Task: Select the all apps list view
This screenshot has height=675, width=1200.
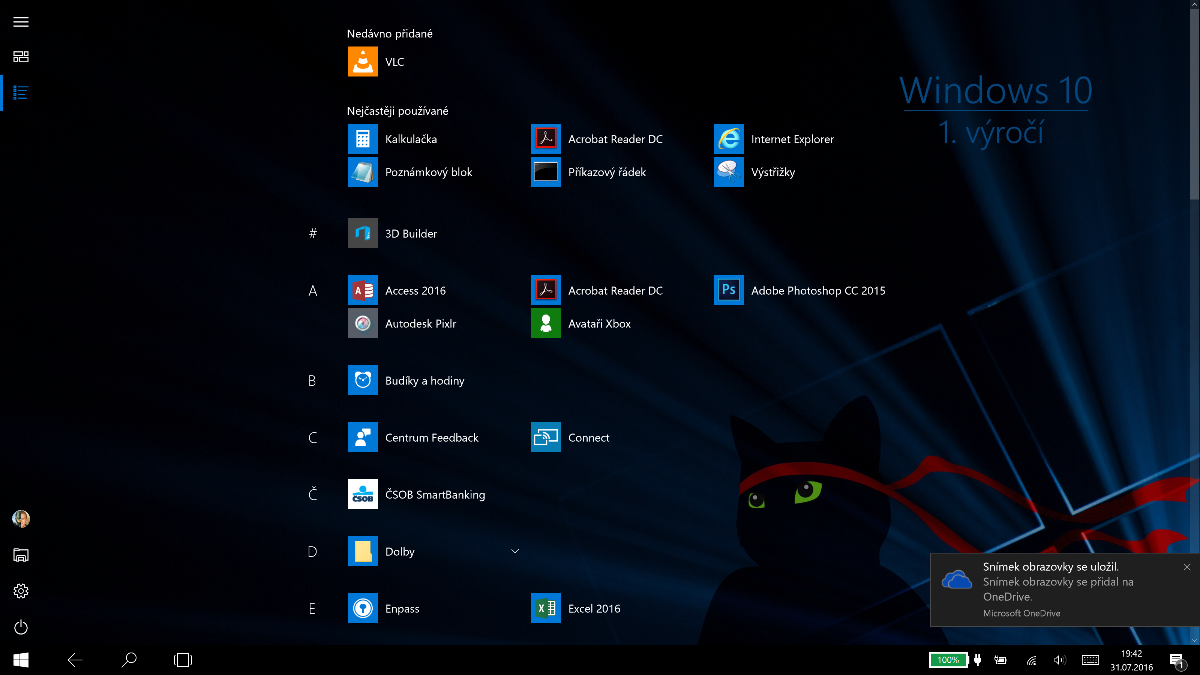Action: coord(21,93)
